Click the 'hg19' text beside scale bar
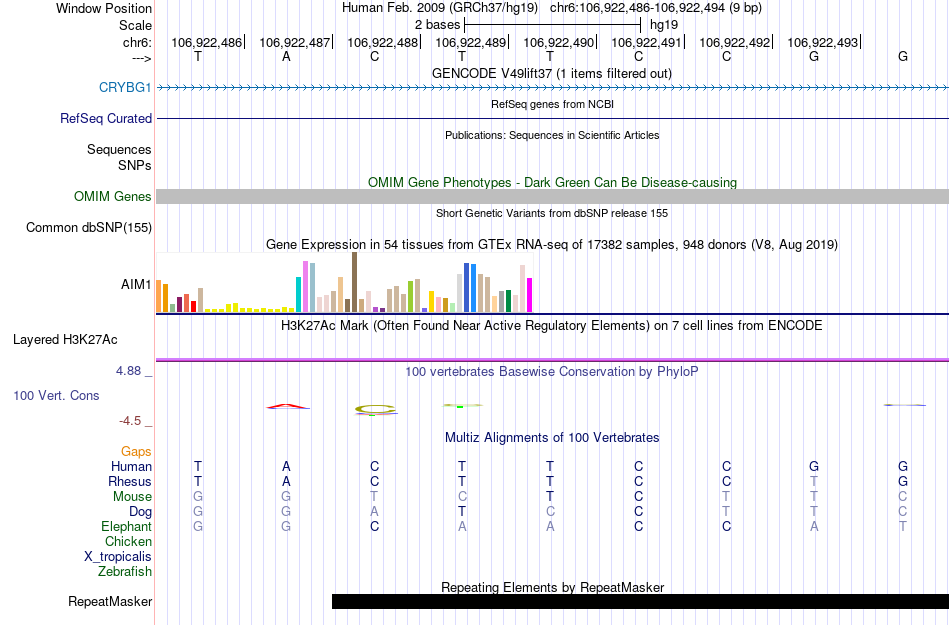950x625 pixels. tap(663, 25)
